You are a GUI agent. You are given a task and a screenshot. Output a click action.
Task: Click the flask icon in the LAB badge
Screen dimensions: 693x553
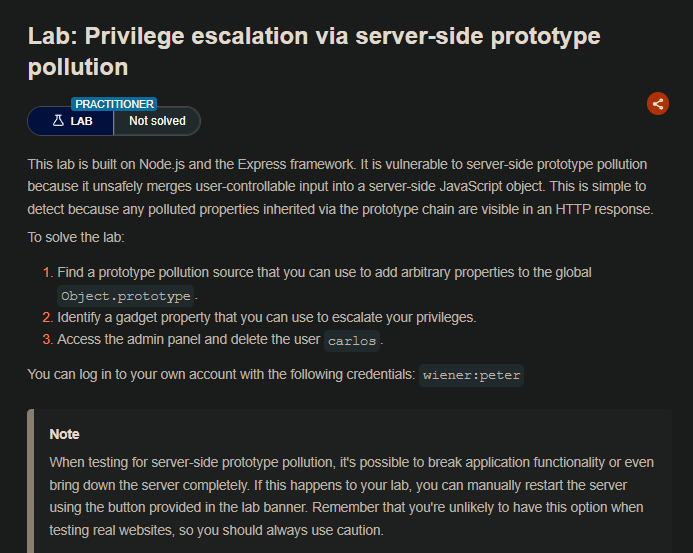(x=58, y=121)
